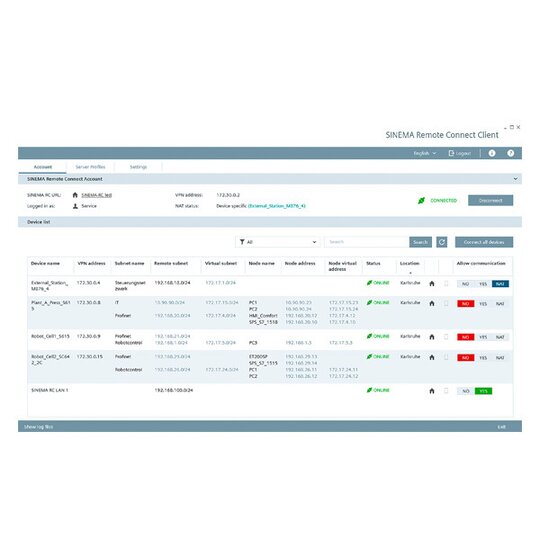The height and width of the screenshot is (540, 540).
Task: Click the user icon next to Service
Action: click(x=75, y=206)
